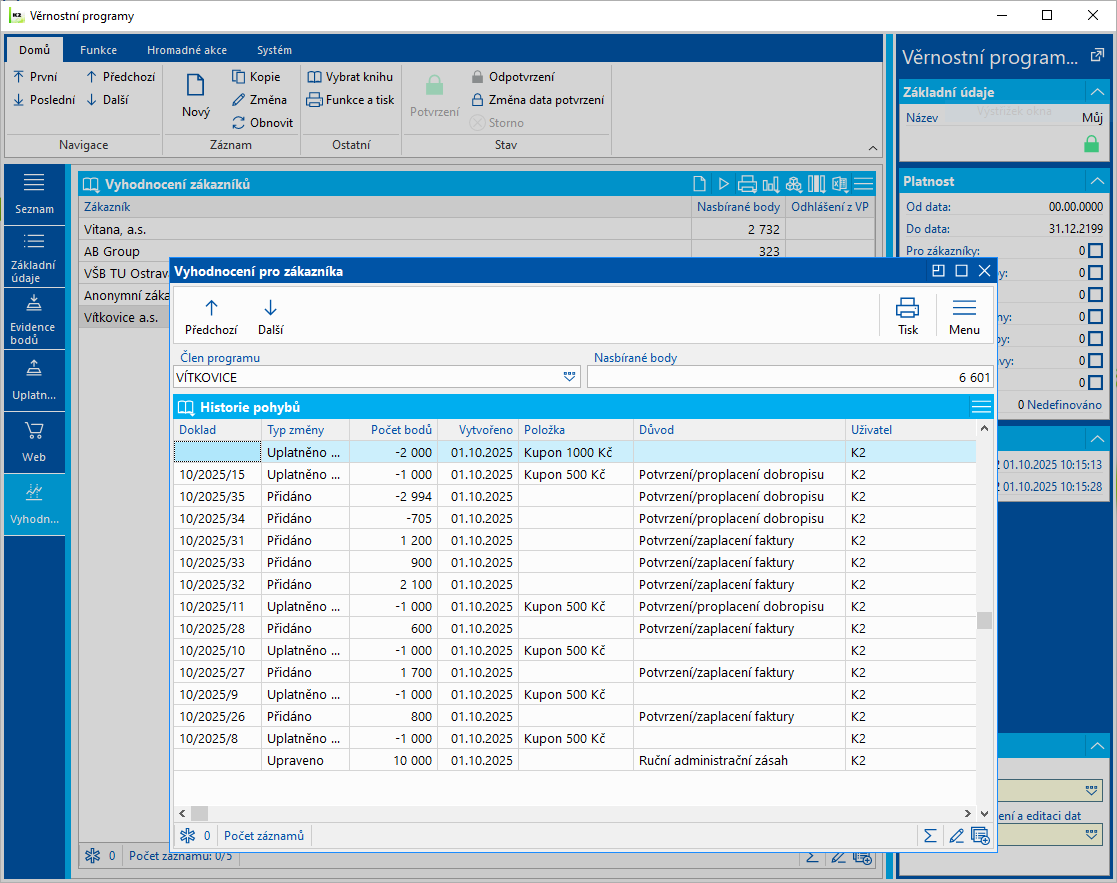Toggle the second checkbox under Pro zákazníky
1117x883 pixels.
1095,273
